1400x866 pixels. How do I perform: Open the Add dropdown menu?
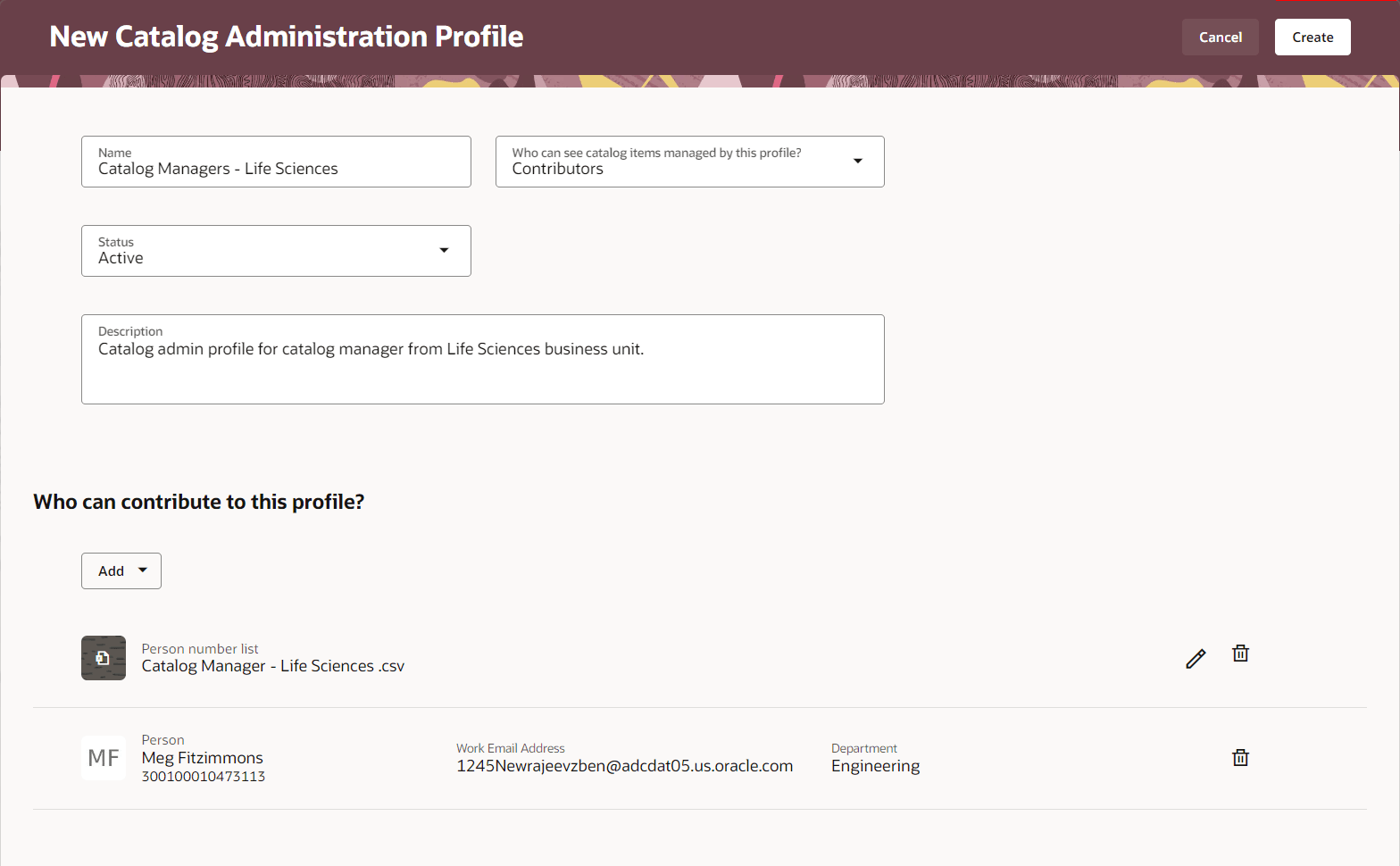[121, 570]
